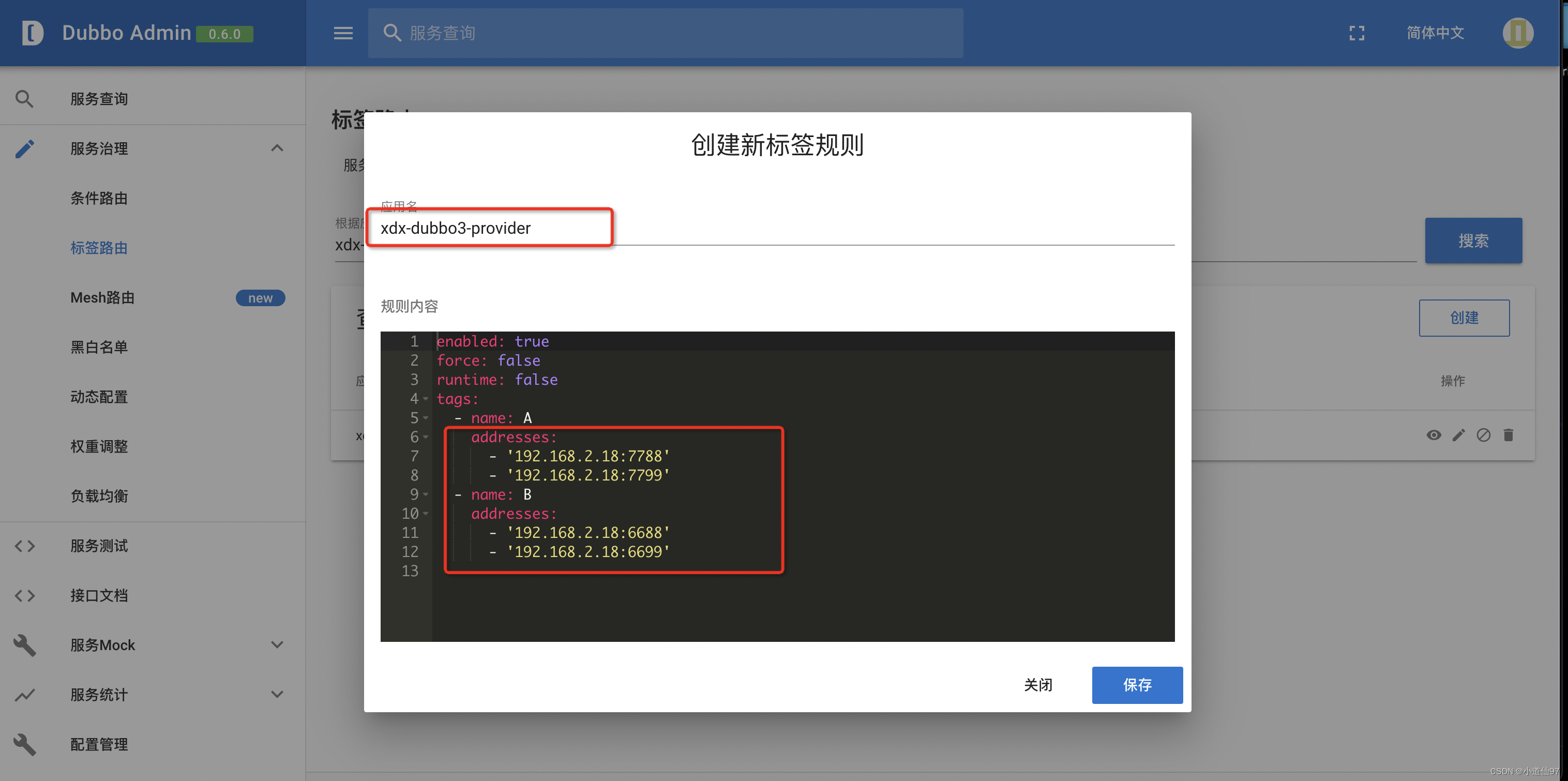Click address '192.168.2.18:7799' in the editor
Screen dimensions: 1568x781
point(588,475)
